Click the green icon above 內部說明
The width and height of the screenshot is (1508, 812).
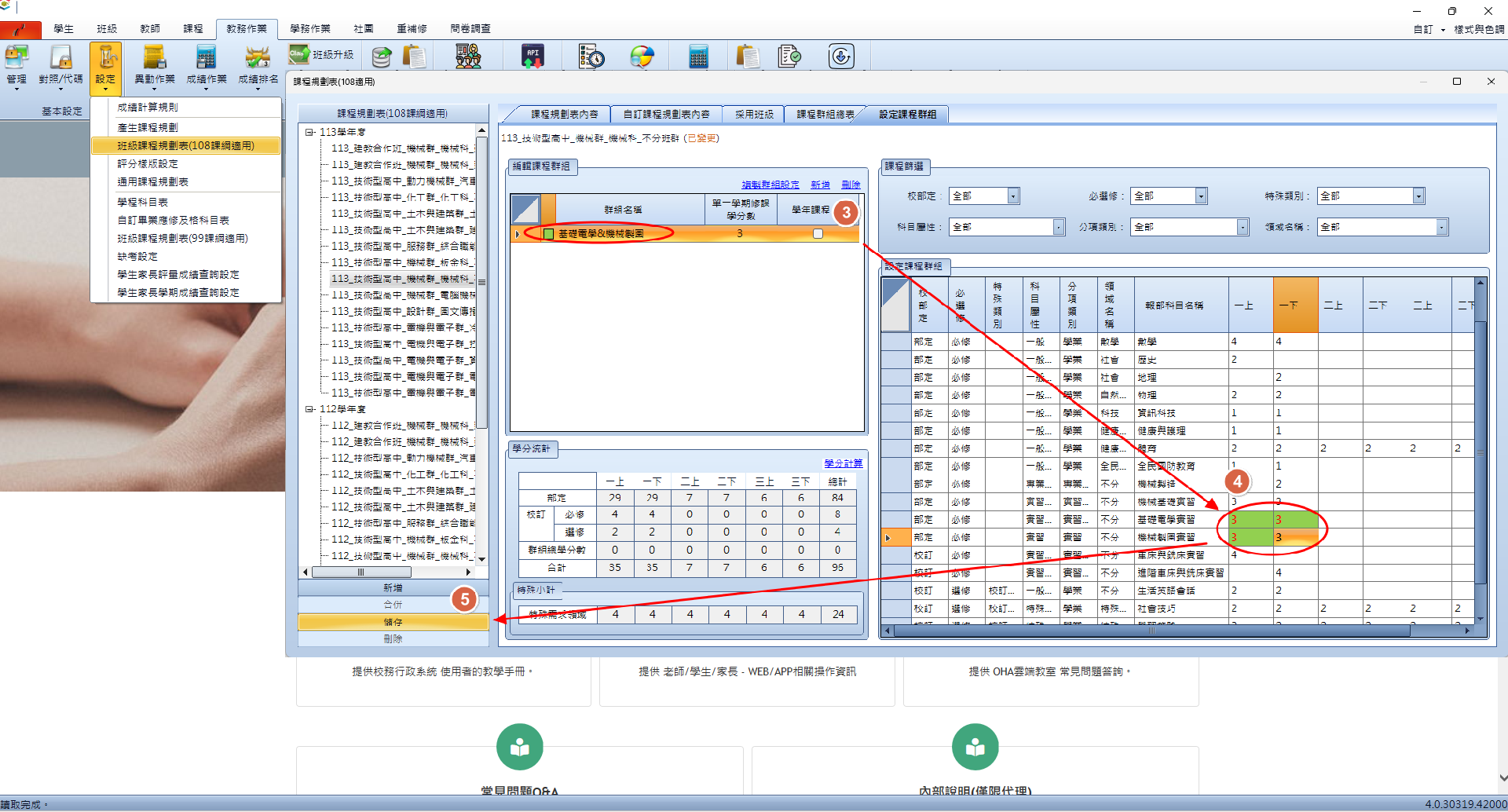tap(975, 747)
